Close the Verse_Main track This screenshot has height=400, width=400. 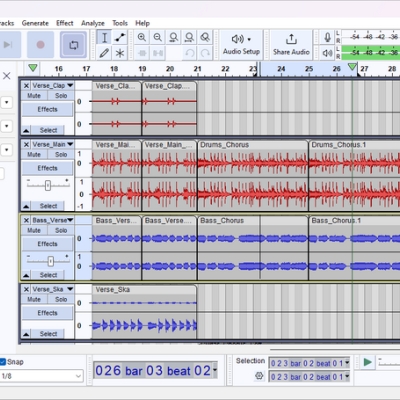click(26, 144)
